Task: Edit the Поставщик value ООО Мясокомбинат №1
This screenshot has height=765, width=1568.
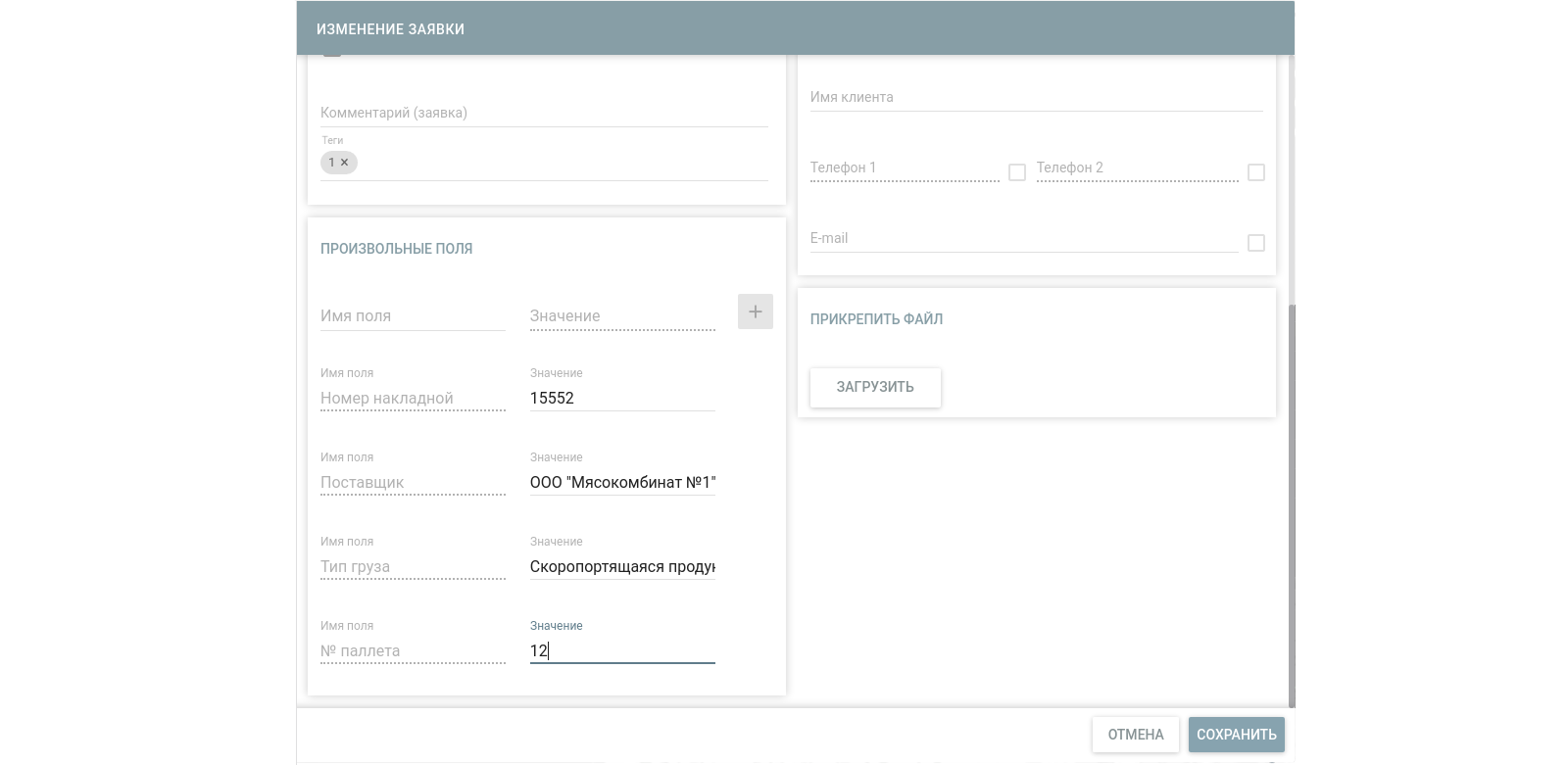Action: 622,482
